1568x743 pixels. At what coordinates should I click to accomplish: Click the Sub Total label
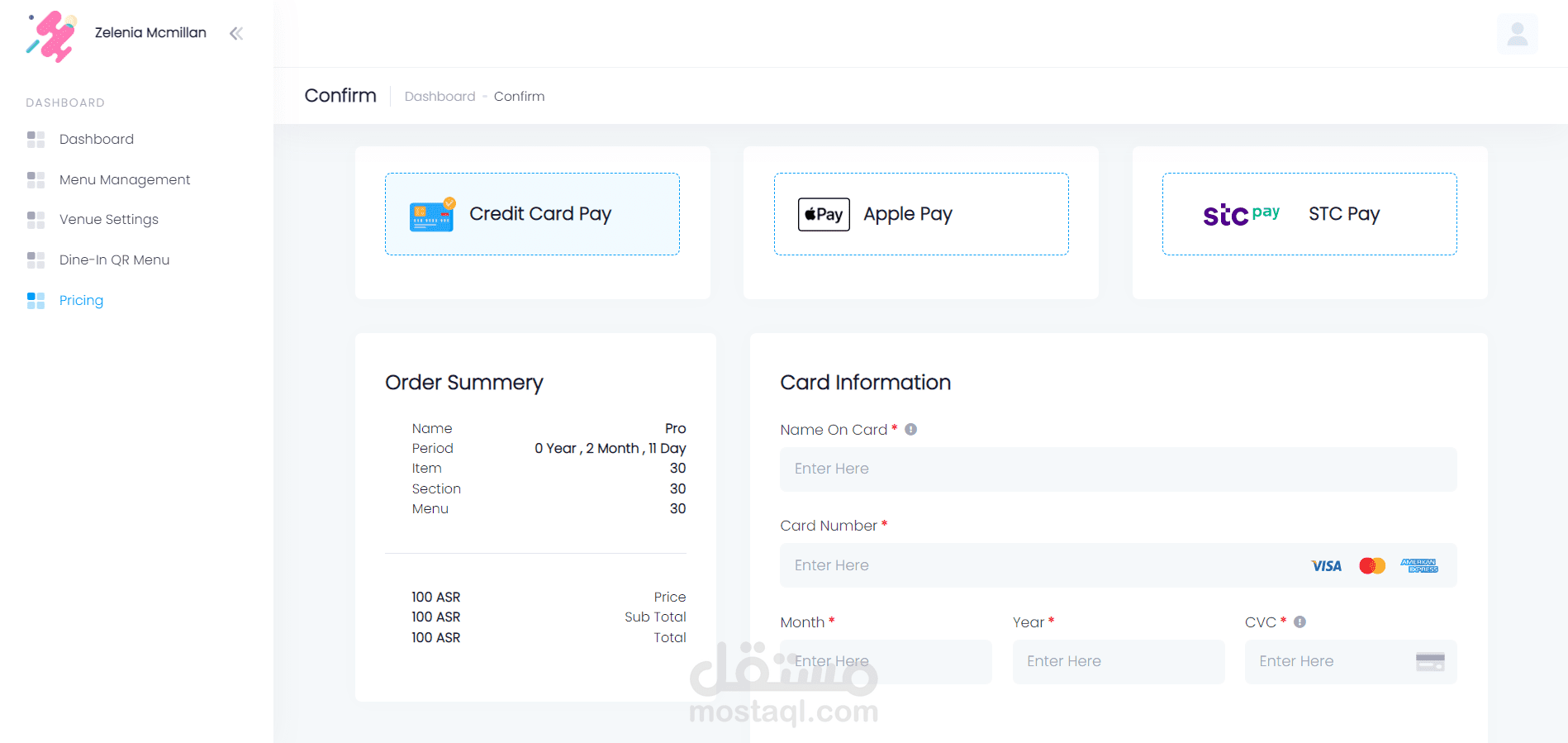[x=655, y=617]
